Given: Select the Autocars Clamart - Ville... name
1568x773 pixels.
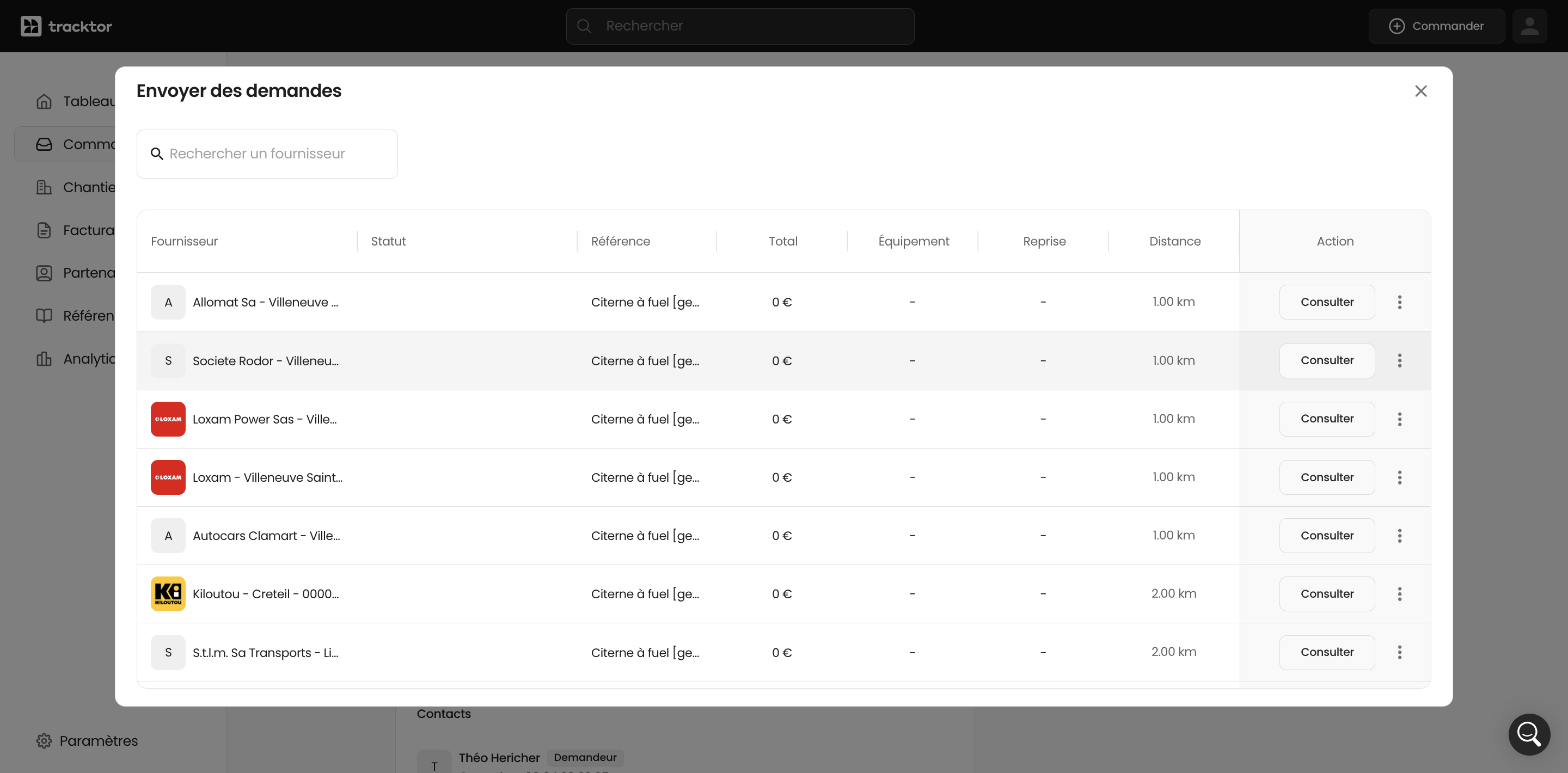Looking at the screenshot, I should pos(266,536).
